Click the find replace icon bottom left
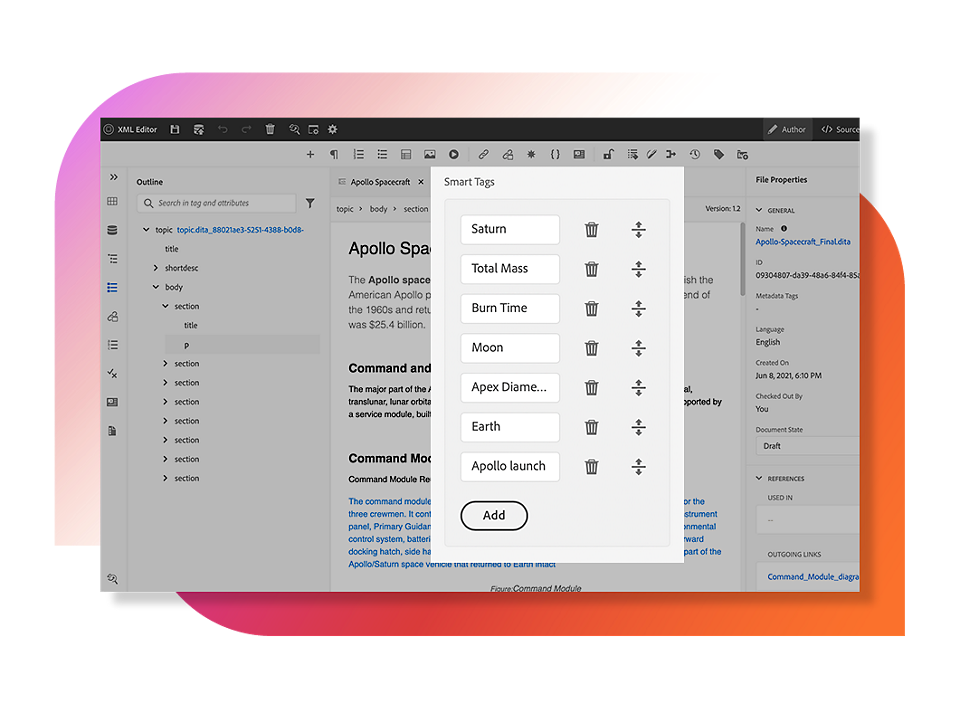 point(113,578)
